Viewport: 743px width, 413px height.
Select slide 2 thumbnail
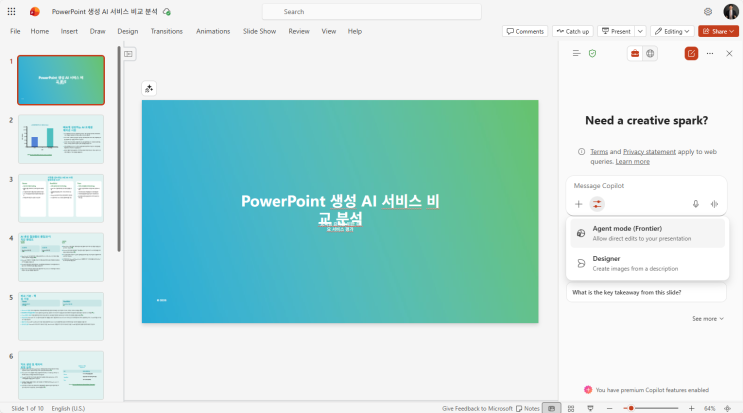(x=61, y=139)
